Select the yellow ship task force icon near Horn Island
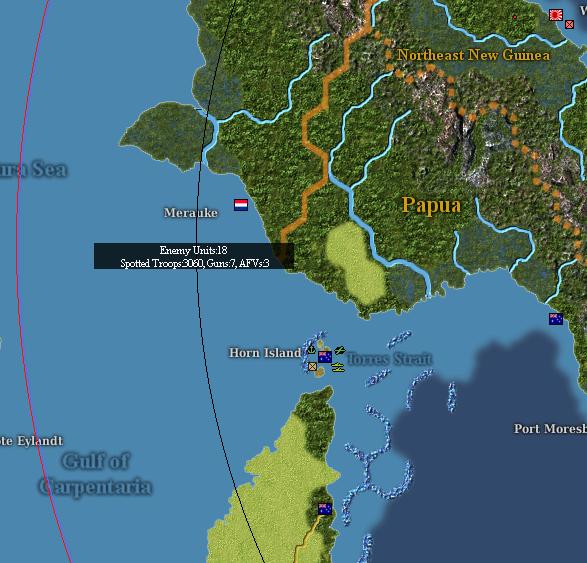Viewport: 587px width, 563px height. click(x=338, y=368)
